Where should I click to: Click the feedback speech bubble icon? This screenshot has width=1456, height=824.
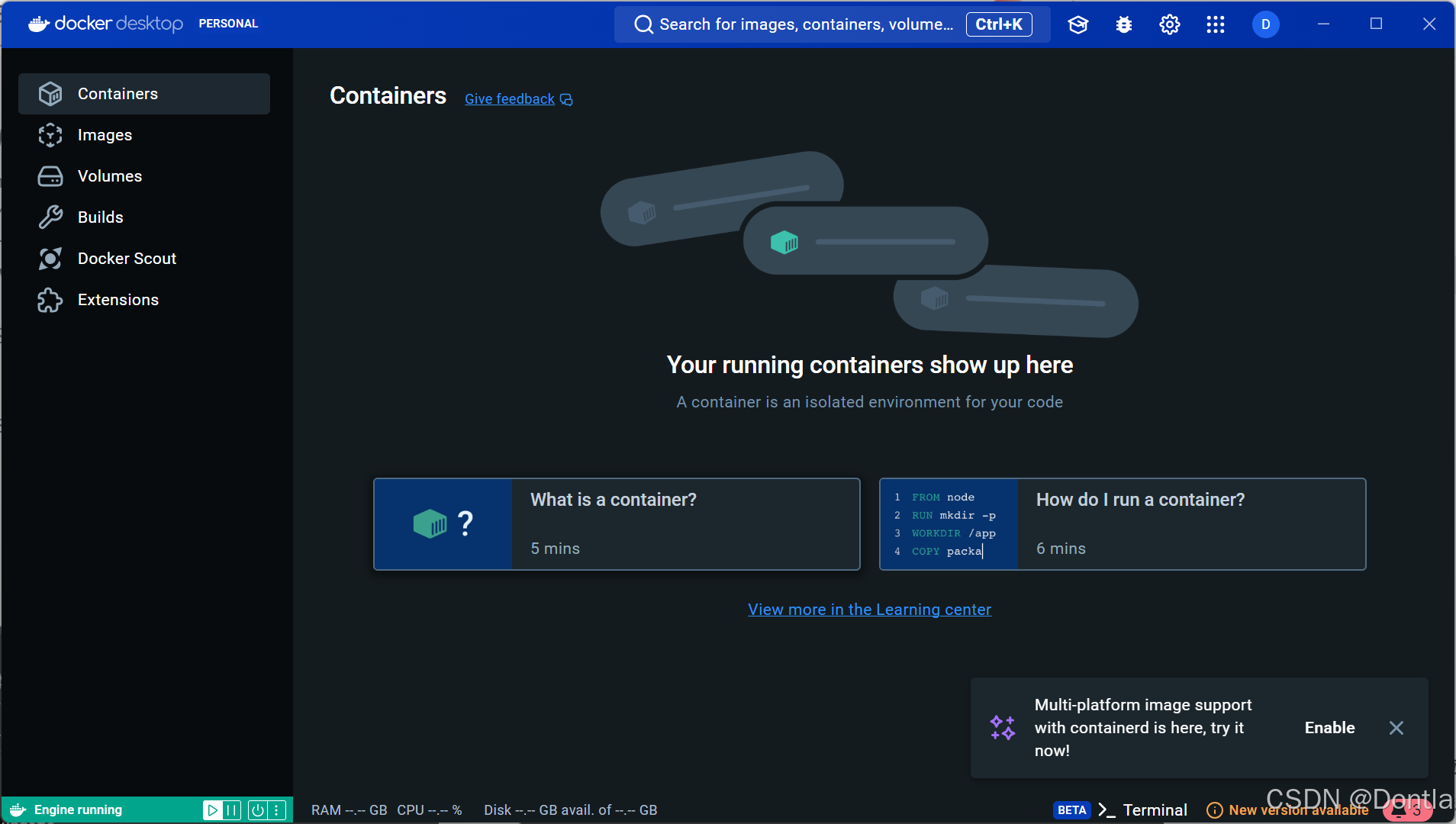566,100
